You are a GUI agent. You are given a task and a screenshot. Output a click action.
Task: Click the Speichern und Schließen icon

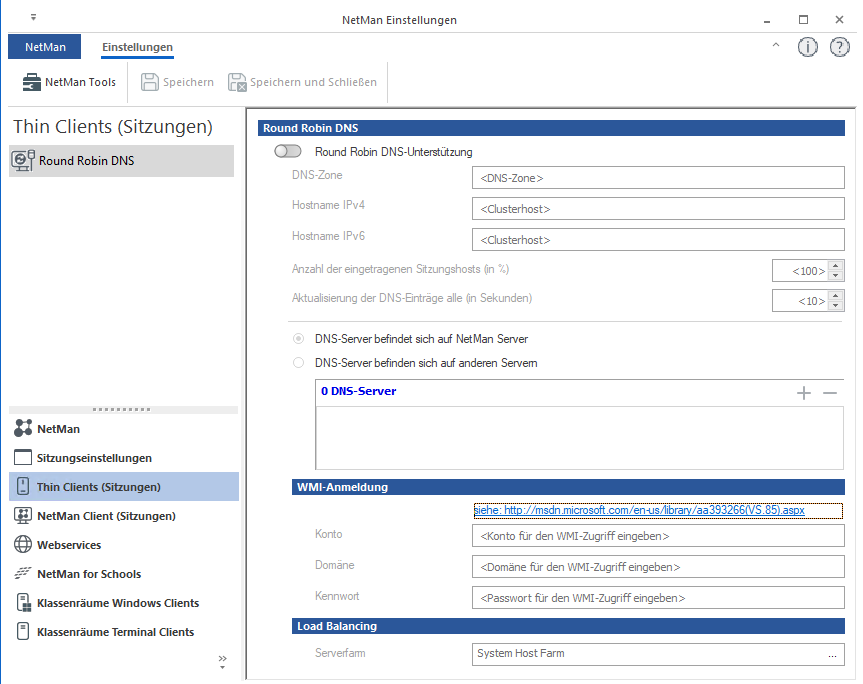click(x=237, y=82)
